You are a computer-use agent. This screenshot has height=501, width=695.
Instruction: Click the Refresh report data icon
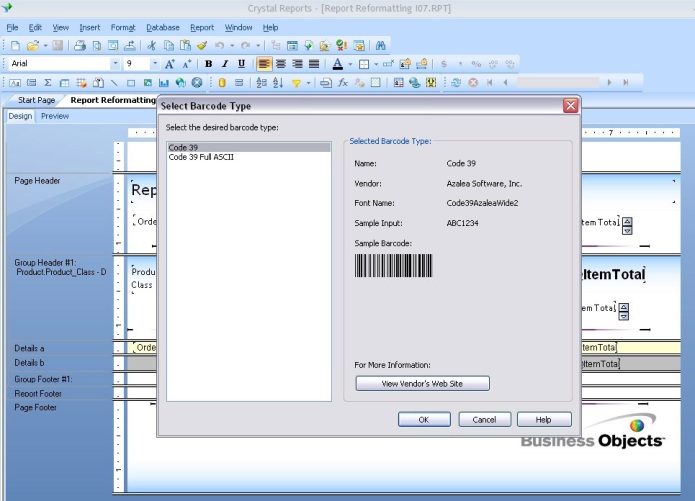(456, 83)
